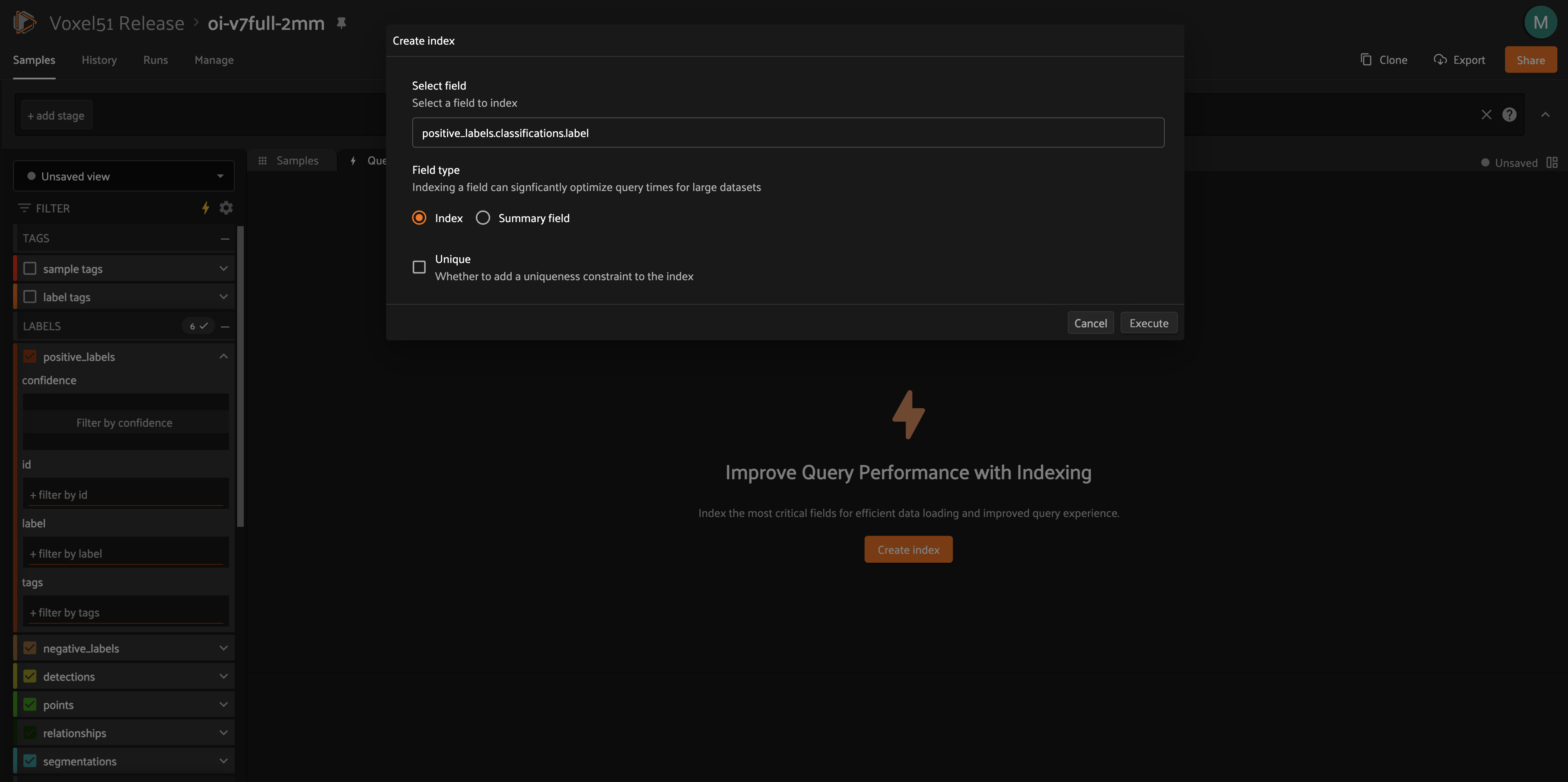Click the Unsaved status dot
Screen dimensions: 1568x782
click(x=1485, y=162)
